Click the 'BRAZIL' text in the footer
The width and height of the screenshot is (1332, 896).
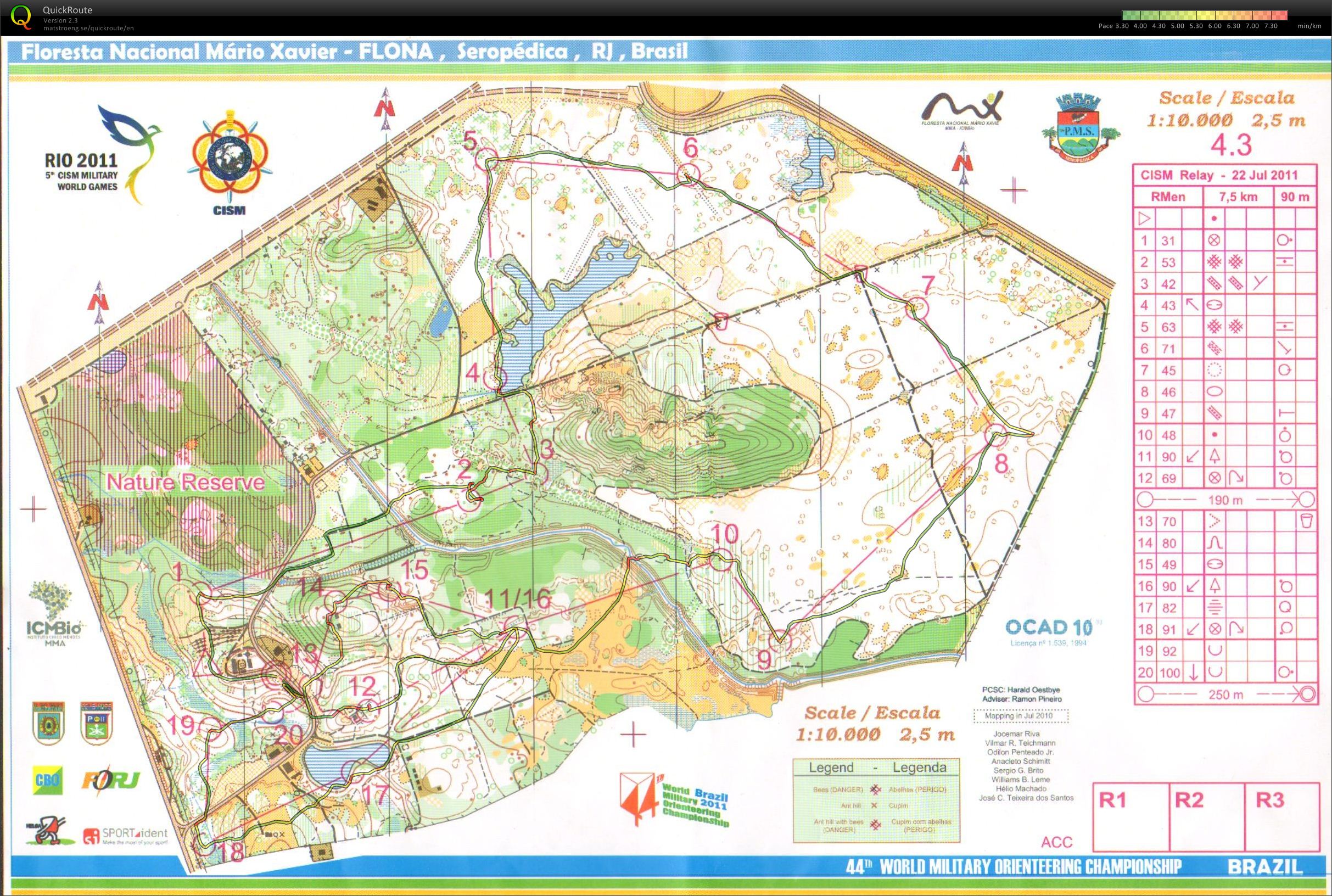pyautogui.click(x=1266, y=867)
